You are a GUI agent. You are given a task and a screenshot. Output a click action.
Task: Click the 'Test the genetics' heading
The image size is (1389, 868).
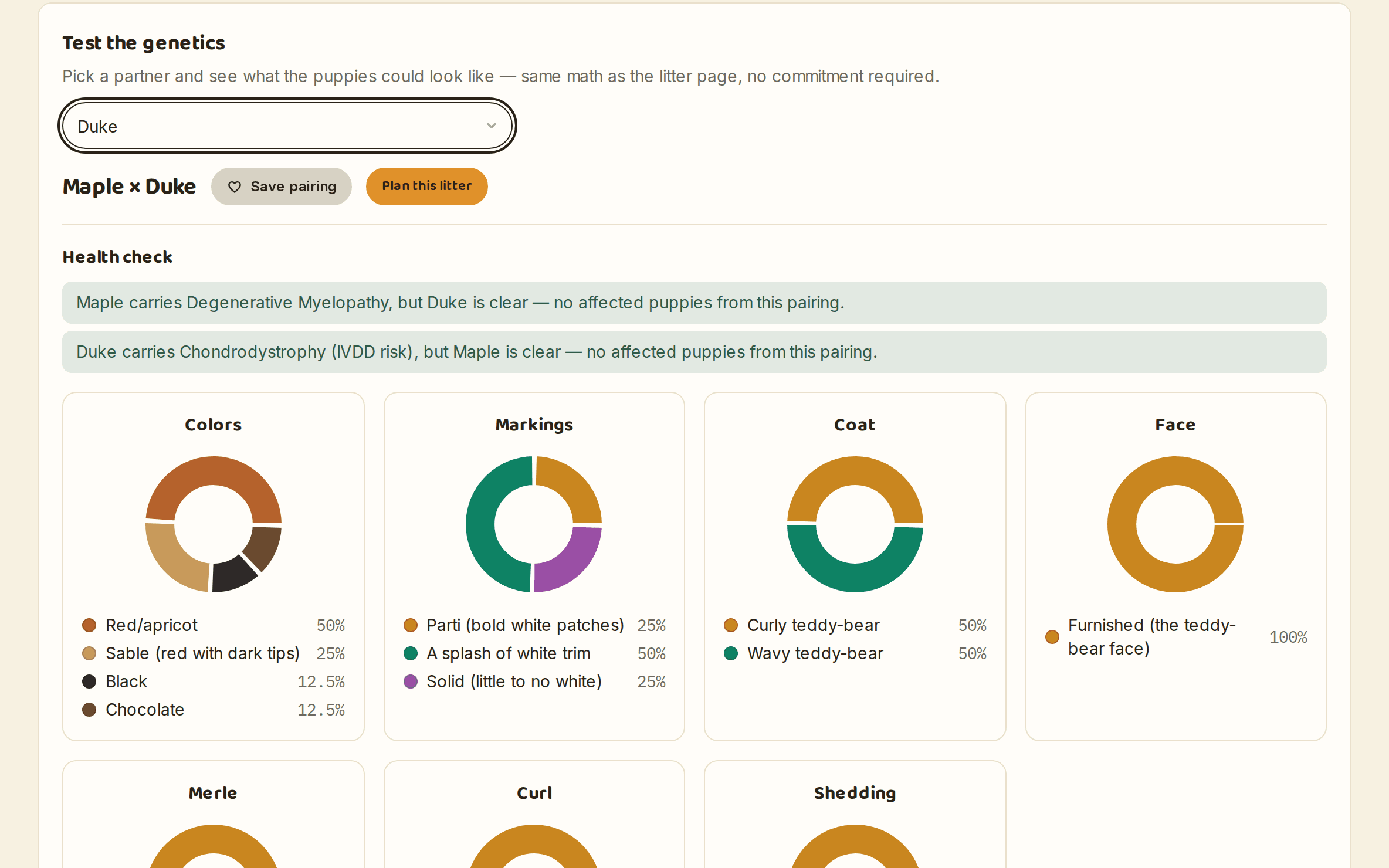click(x=144, y=43)
